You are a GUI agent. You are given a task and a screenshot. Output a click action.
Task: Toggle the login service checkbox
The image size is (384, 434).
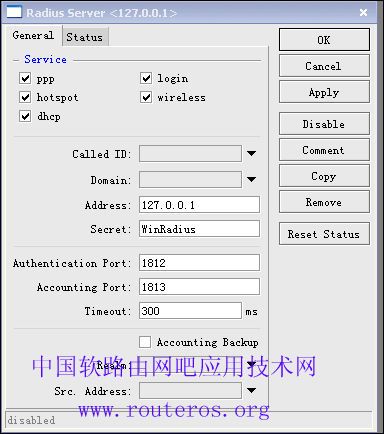[146, 78]
